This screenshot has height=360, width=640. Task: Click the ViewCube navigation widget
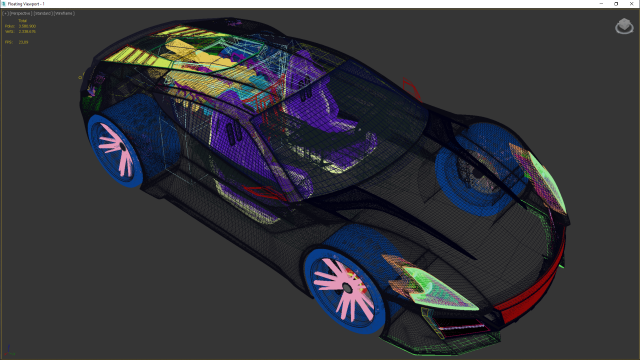coord(624,26)
